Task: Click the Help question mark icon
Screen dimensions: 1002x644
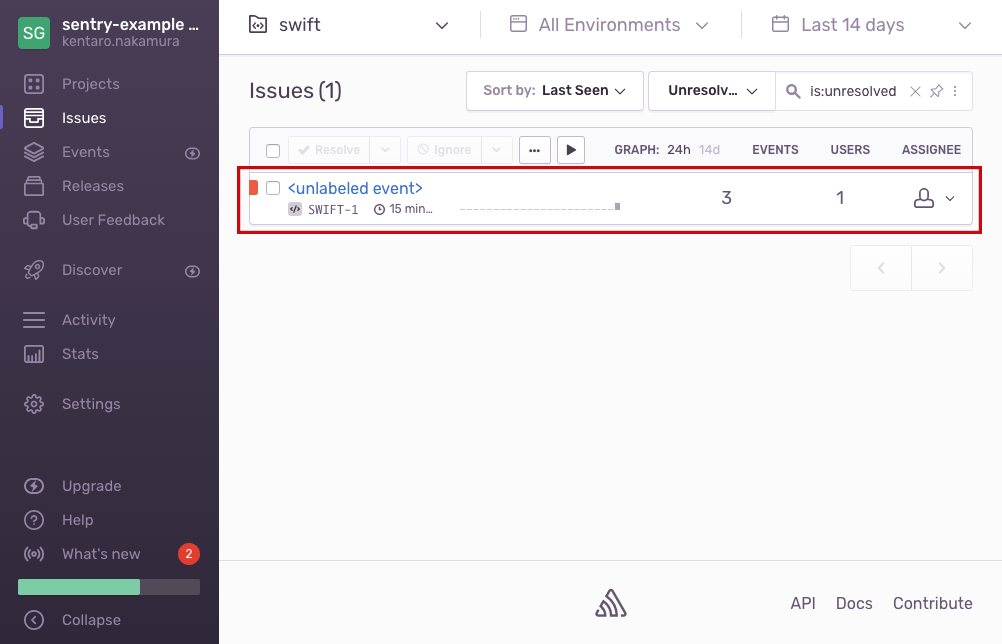Action: tap(34, 520)
